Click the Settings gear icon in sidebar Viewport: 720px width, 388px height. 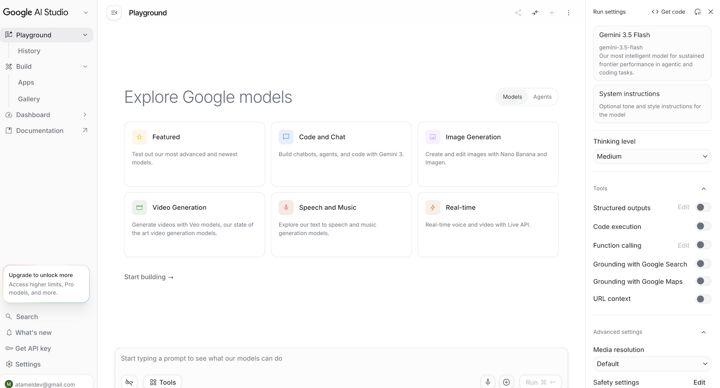[x=9, y=364]
